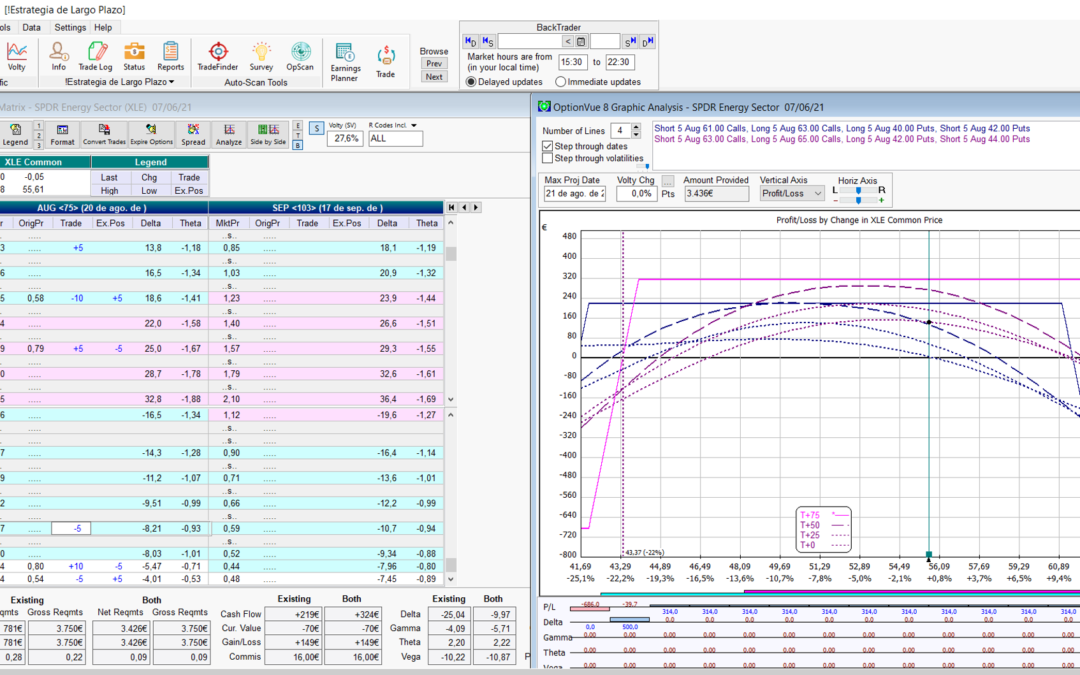Click Expire Options in Matrix toolbar
This screenshot has width=1080, height=675.
pyautogui.click(x=152, y=134)
